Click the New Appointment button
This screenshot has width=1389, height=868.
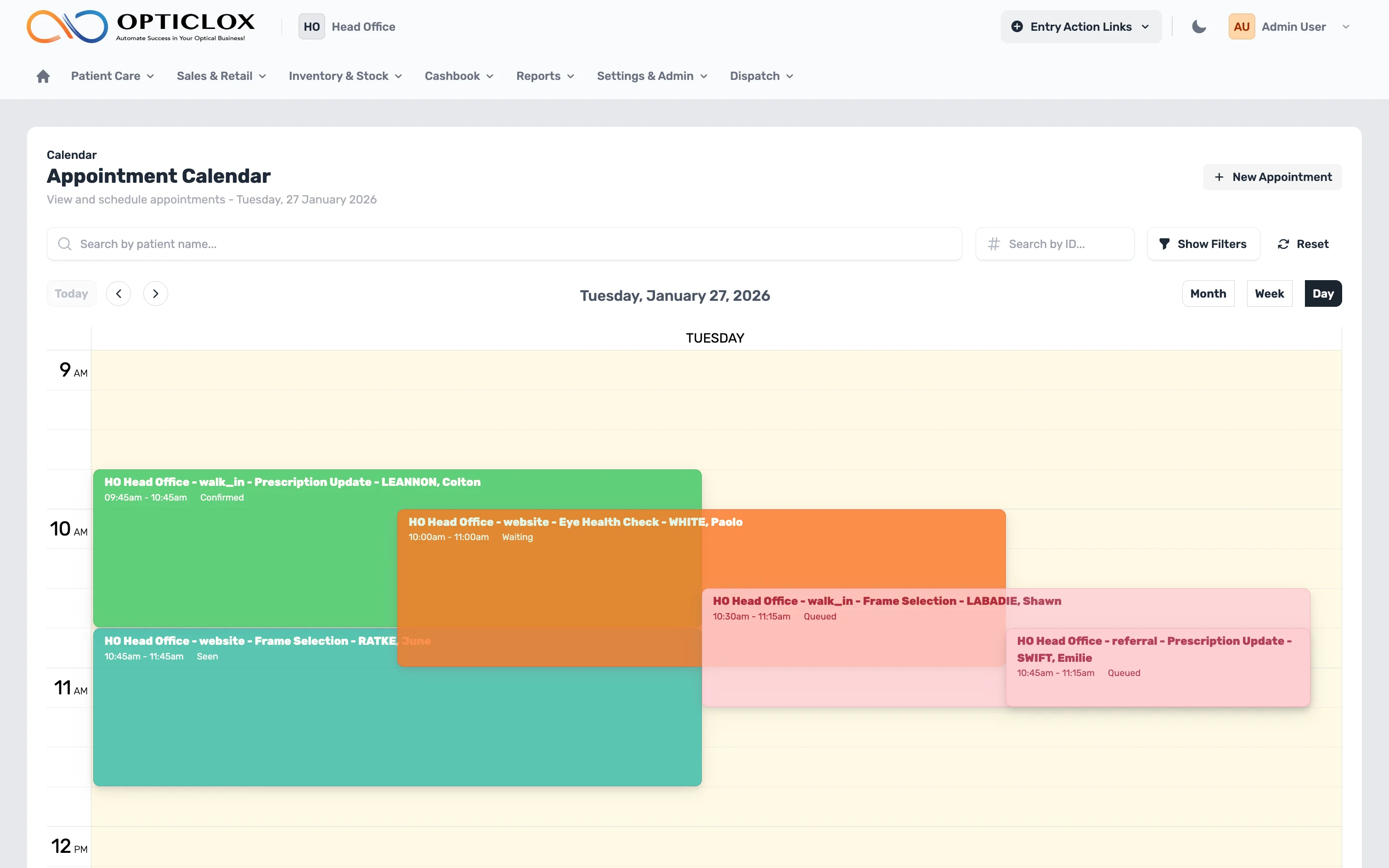pos(1271,177)
